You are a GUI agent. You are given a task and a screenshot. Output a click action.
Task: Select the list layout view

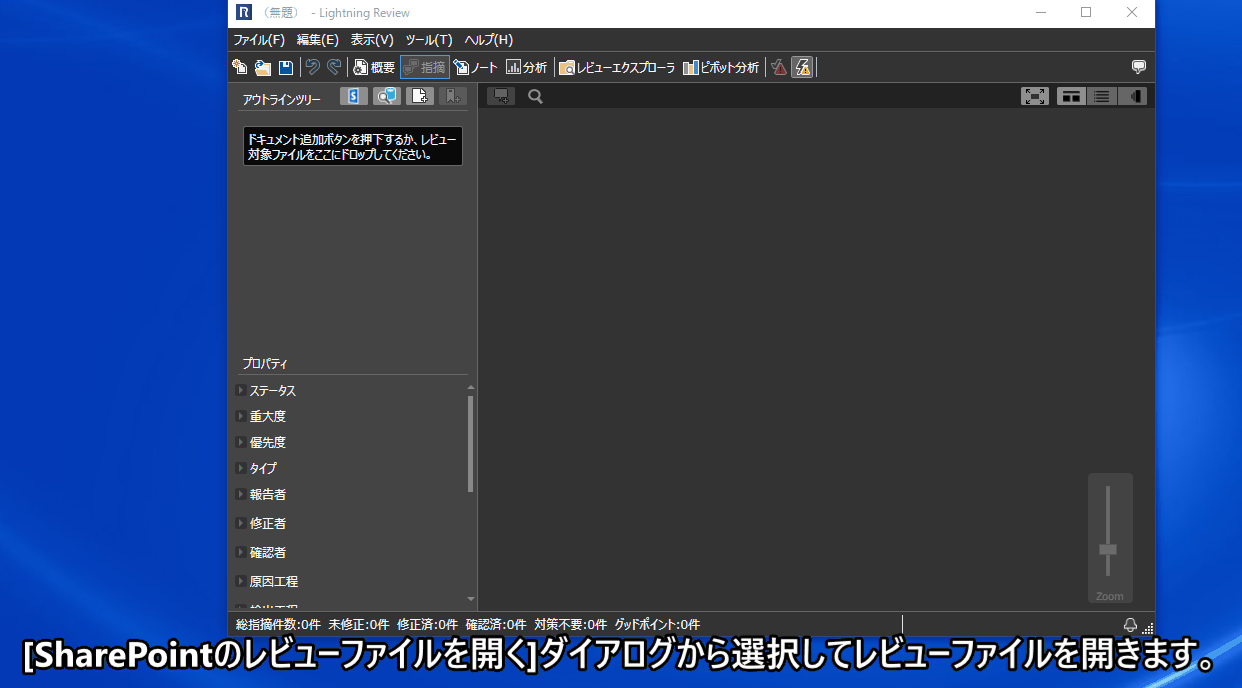1102,96
